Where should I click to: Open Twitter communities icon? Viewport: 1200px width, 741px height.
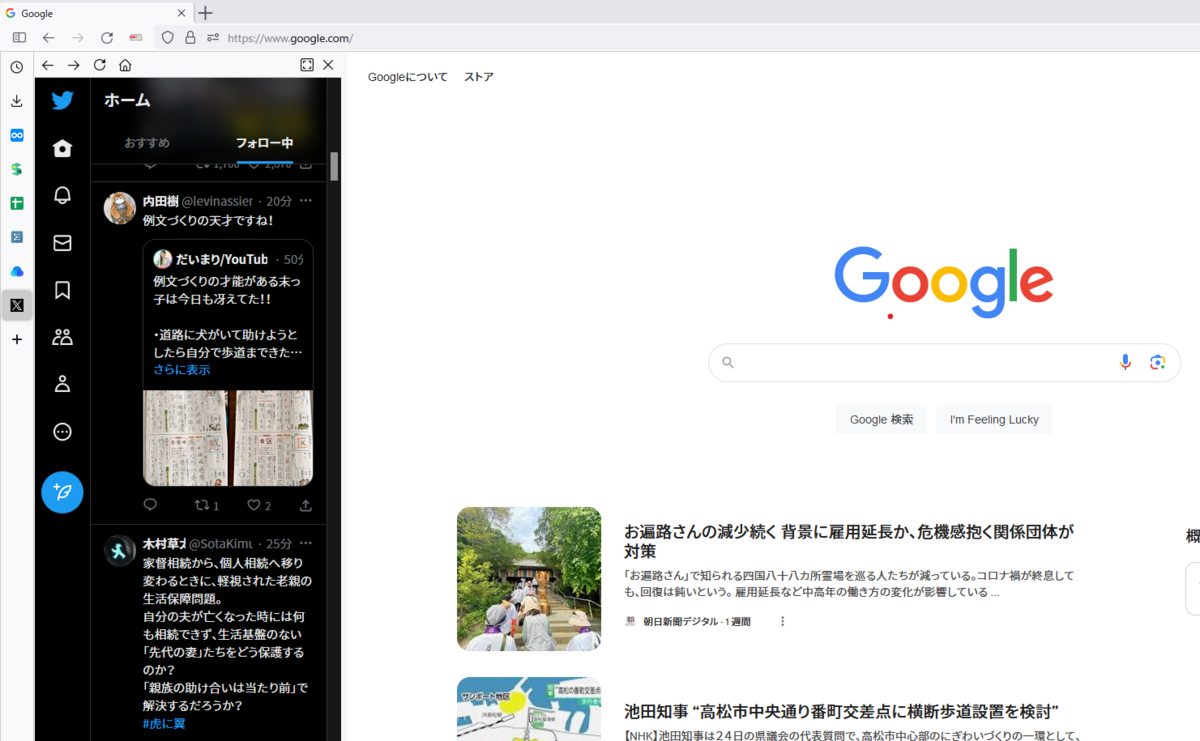[x=62, y=337]
